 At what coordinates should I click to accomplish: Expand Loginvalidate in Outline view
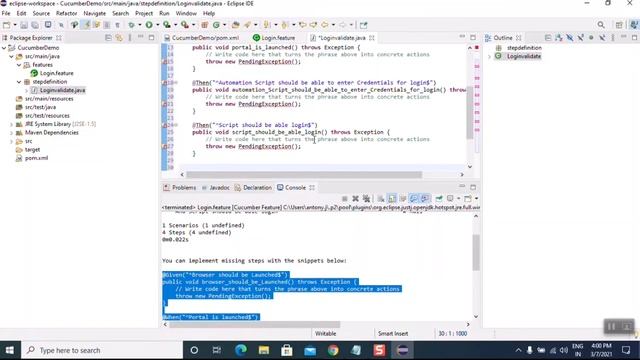489,56
